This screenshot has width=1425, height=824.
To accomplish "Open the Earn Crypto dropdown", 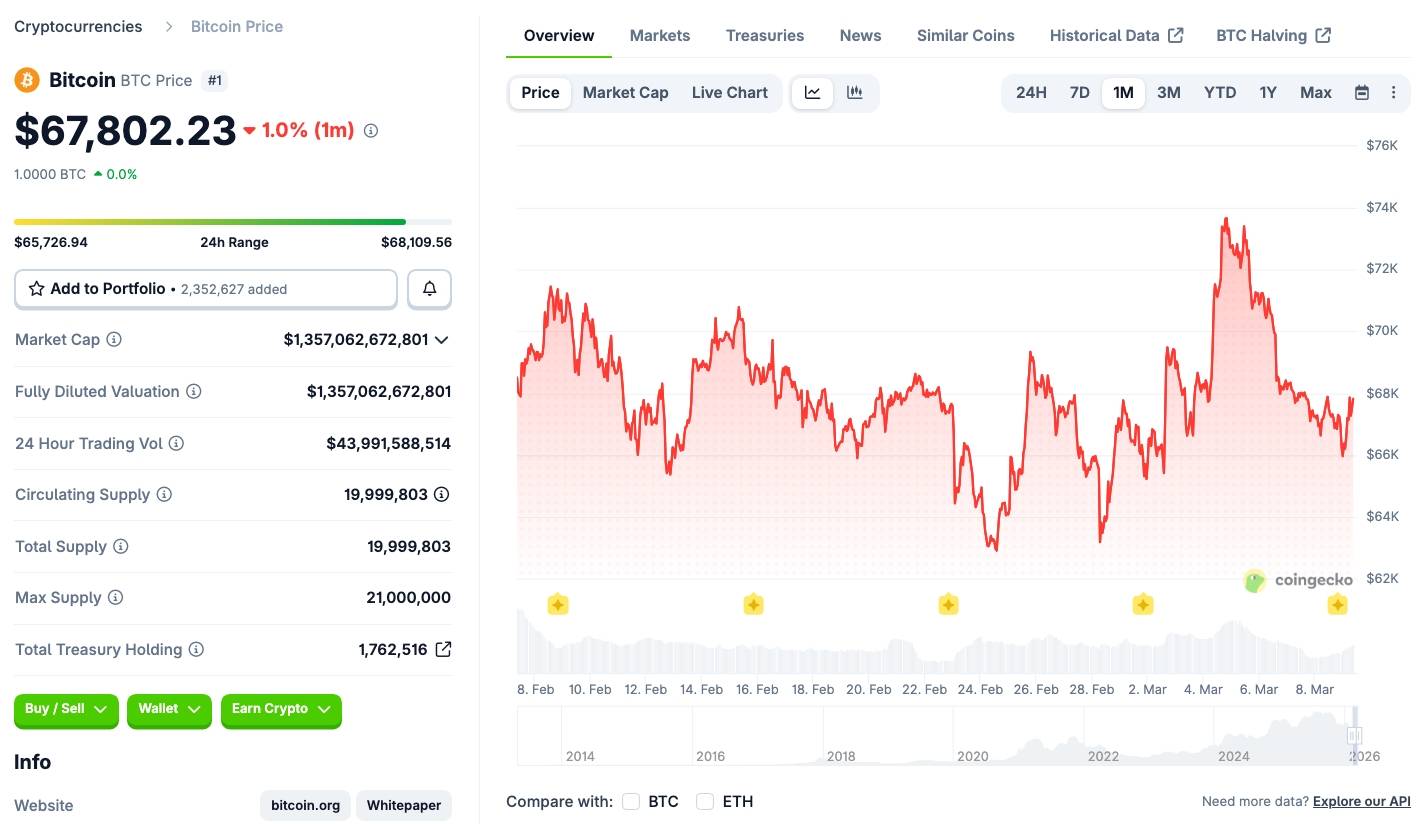I will coord(281,709).
